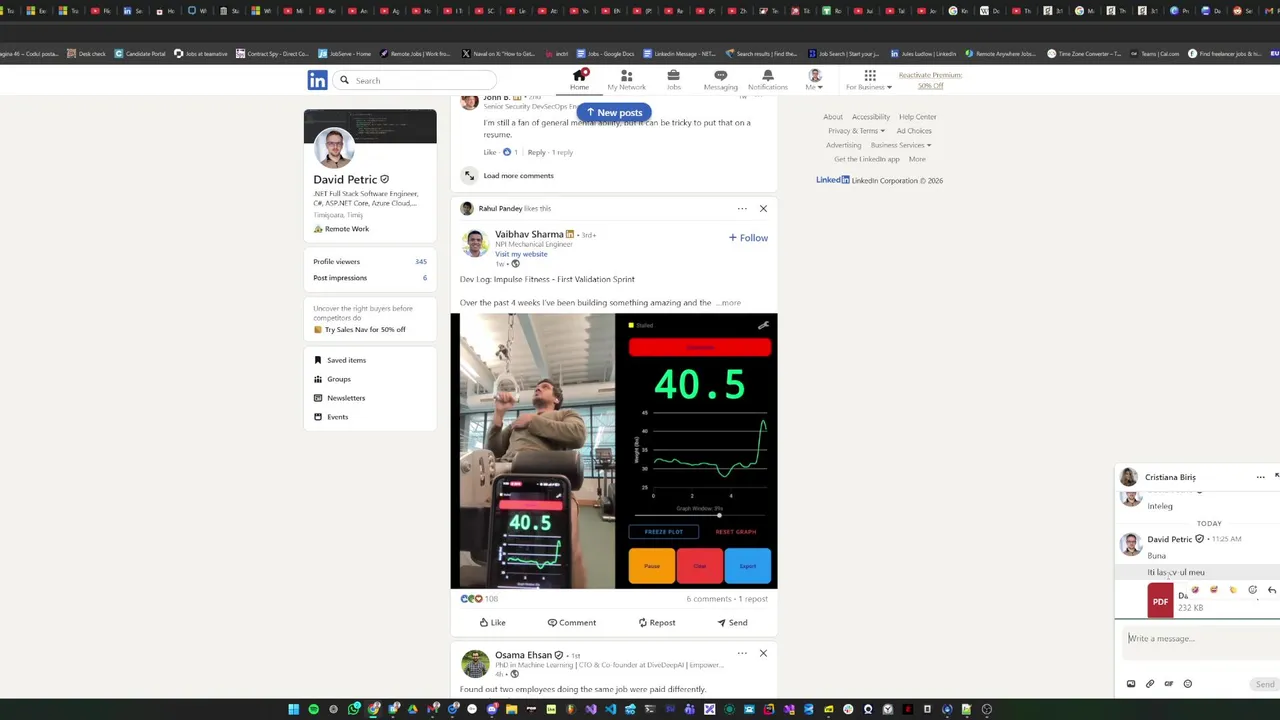Attach an image in chat
This screenshot has width=1280, height=720.
(x=1131, y=684)
